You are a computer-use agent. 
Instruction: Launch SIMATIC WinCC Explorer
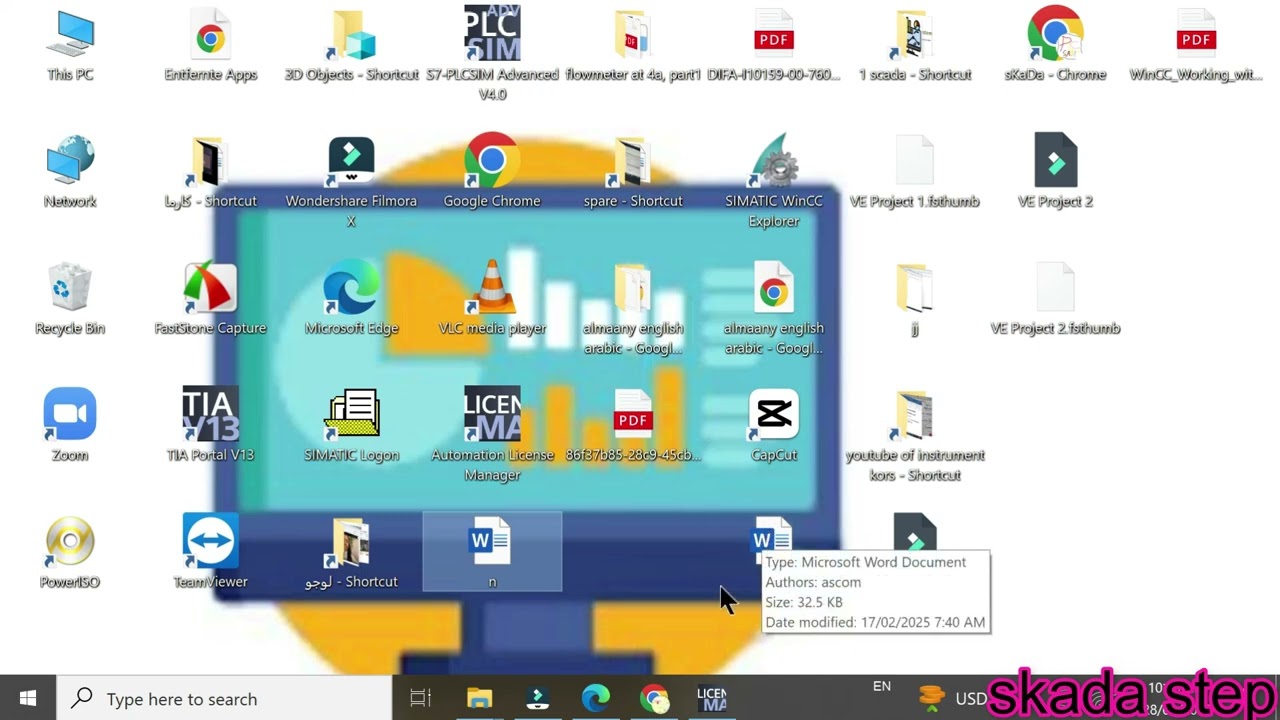point(774,180)
